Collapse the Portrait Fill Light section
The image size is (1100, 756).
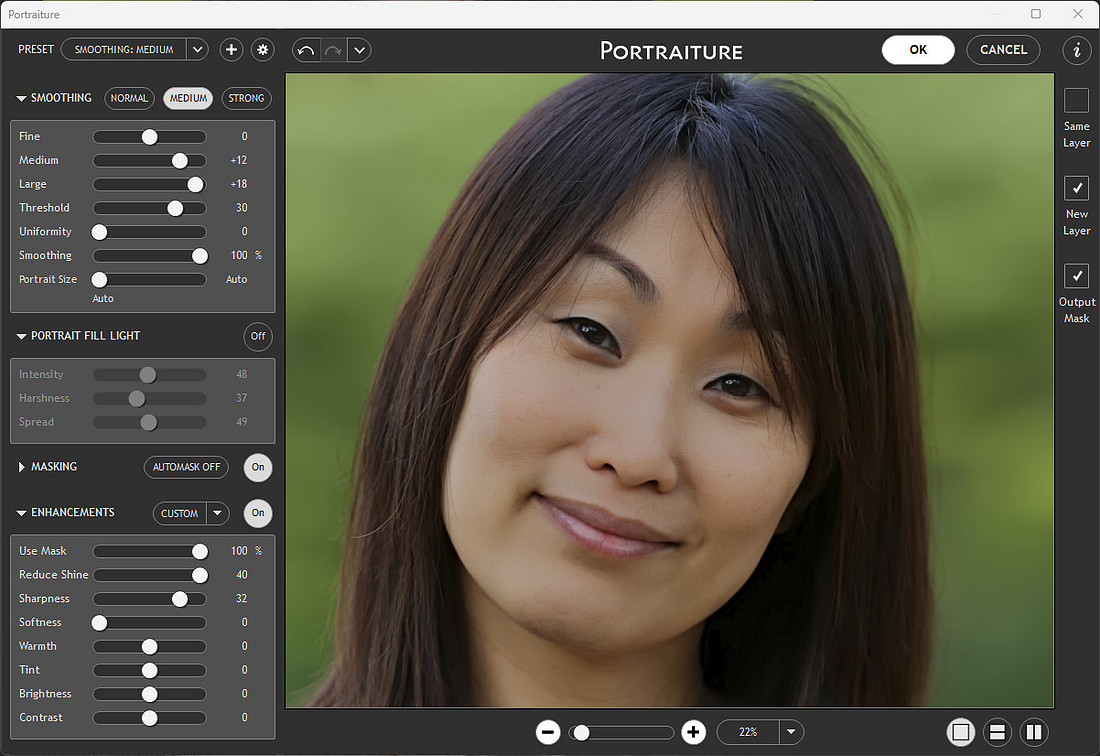pyautogui.click(x=21, y=337)
